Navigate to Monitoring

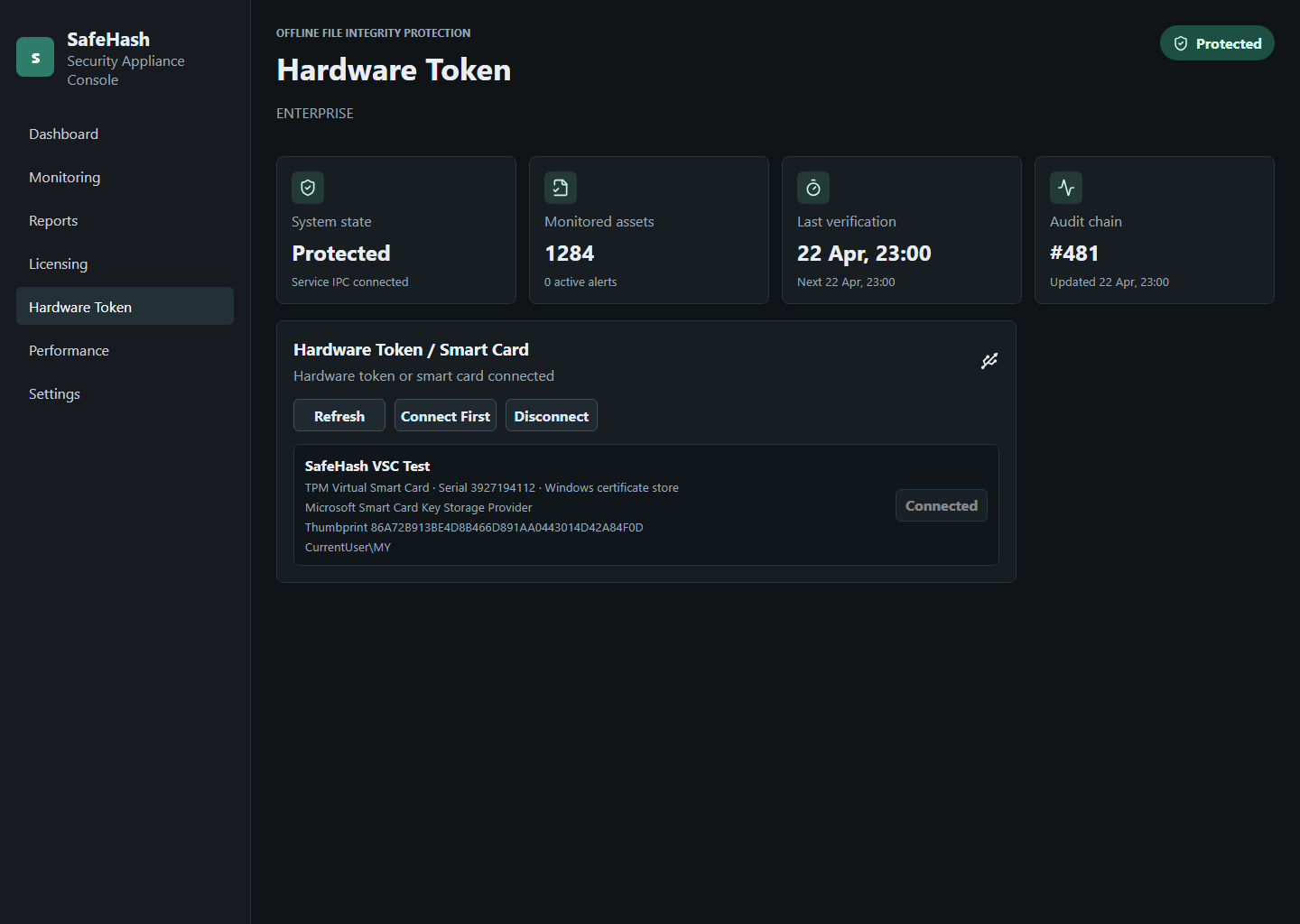64,177
